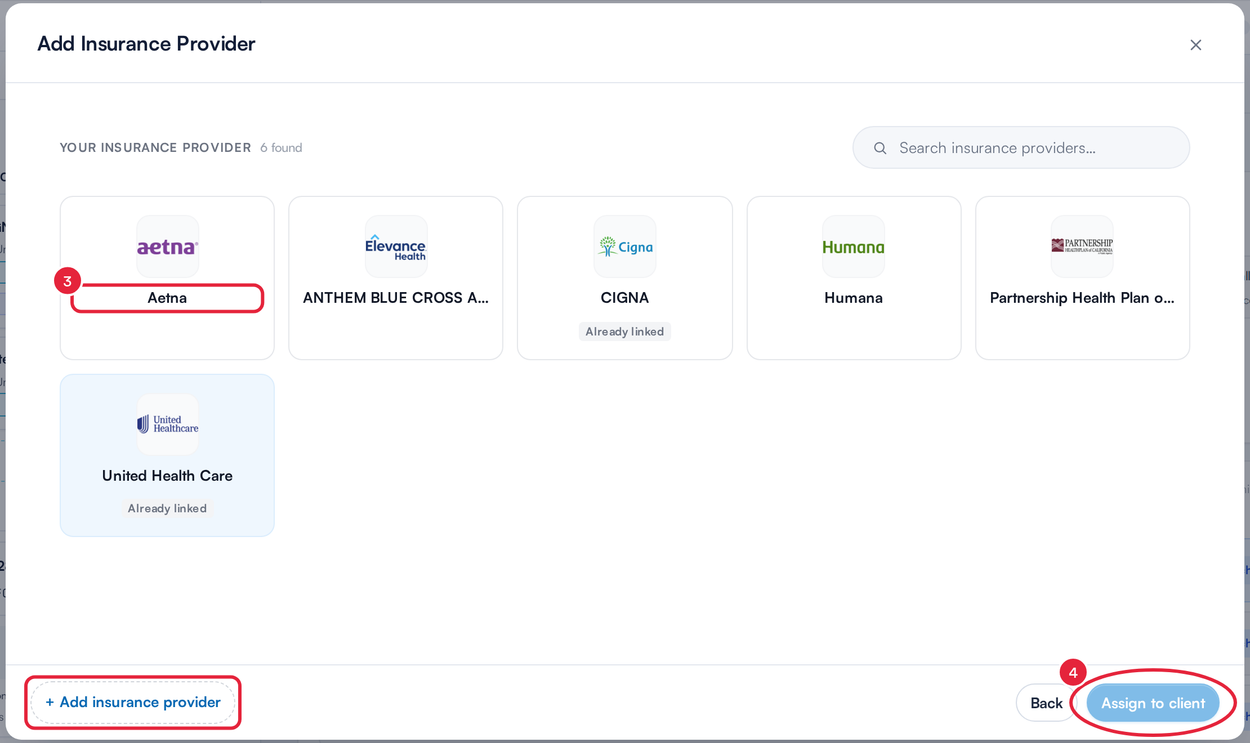Close the Add Insurance Provider dialog

click(1195, 45)
